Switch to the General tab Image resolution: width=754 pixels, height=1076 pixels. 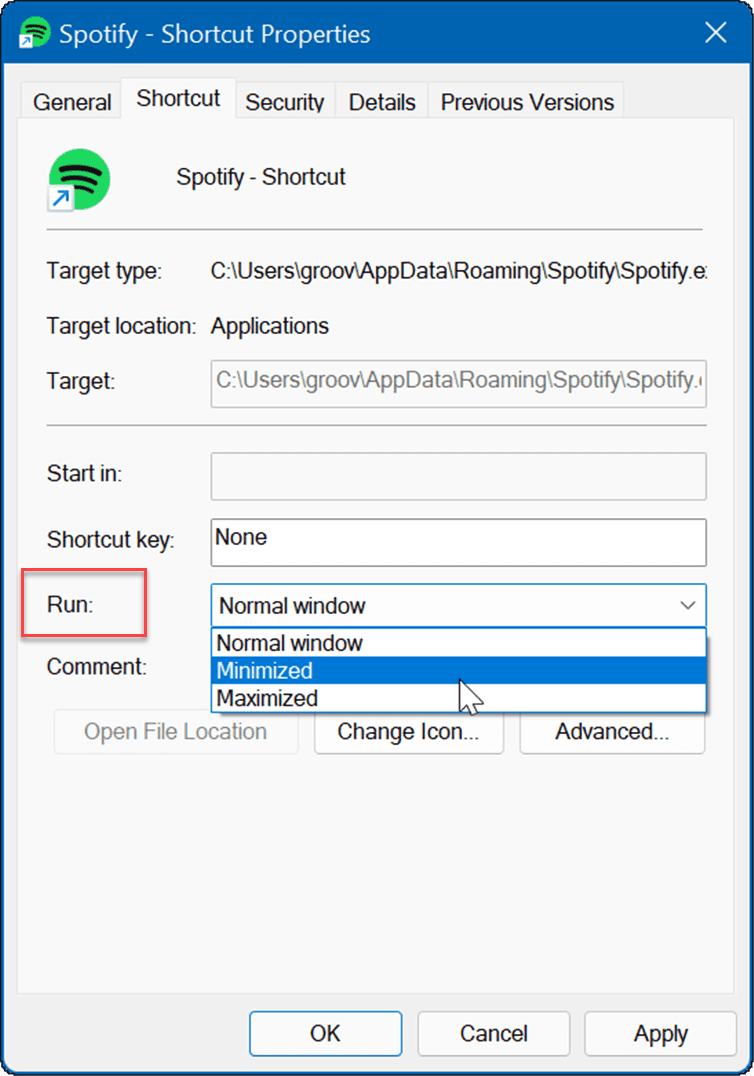coord(70,101)
